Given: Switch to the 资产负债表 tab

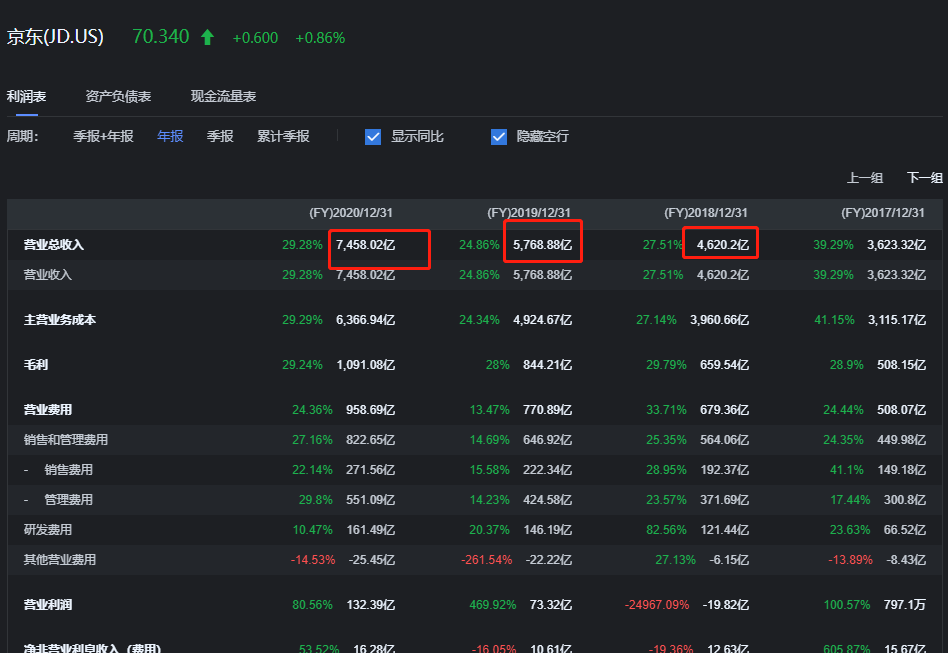Looking at the screenshot, I should tap(118, 97).
